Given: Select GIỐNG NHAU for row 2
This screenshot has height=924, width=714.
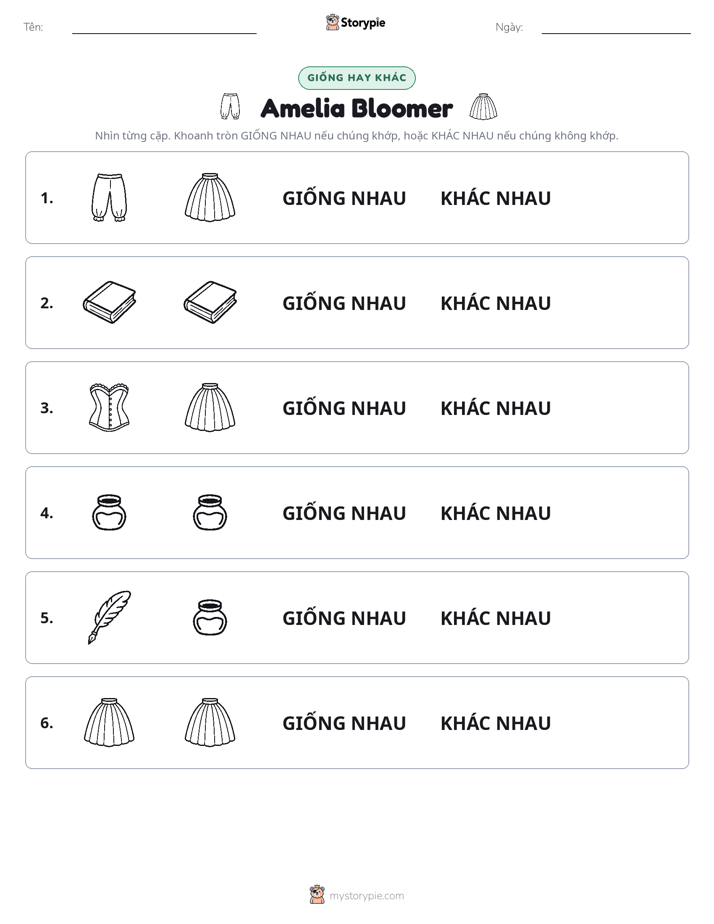Looking at the screenshot, I should (x=344, y=302).
